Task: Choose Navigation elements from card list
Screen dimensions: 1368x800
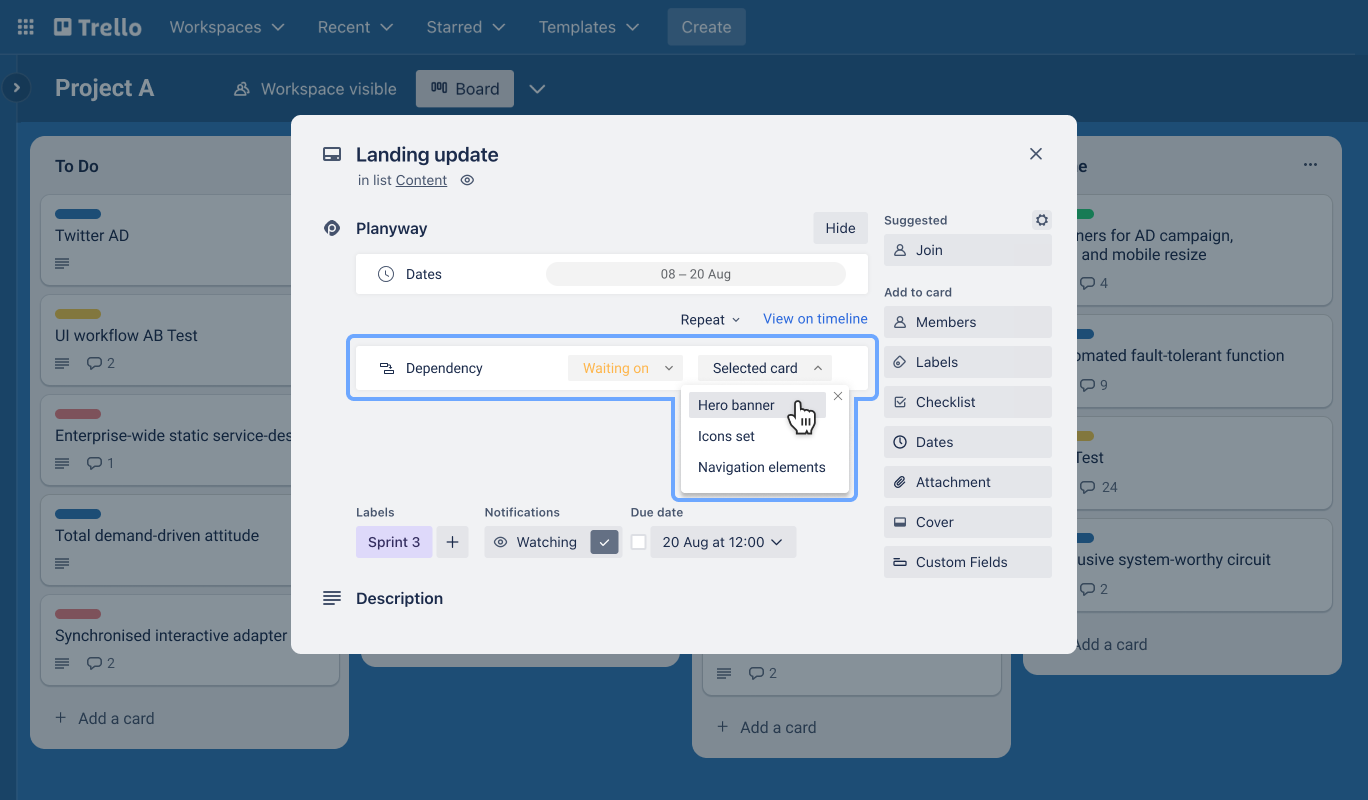Action: pyautogui.click(x=761, y=467)
